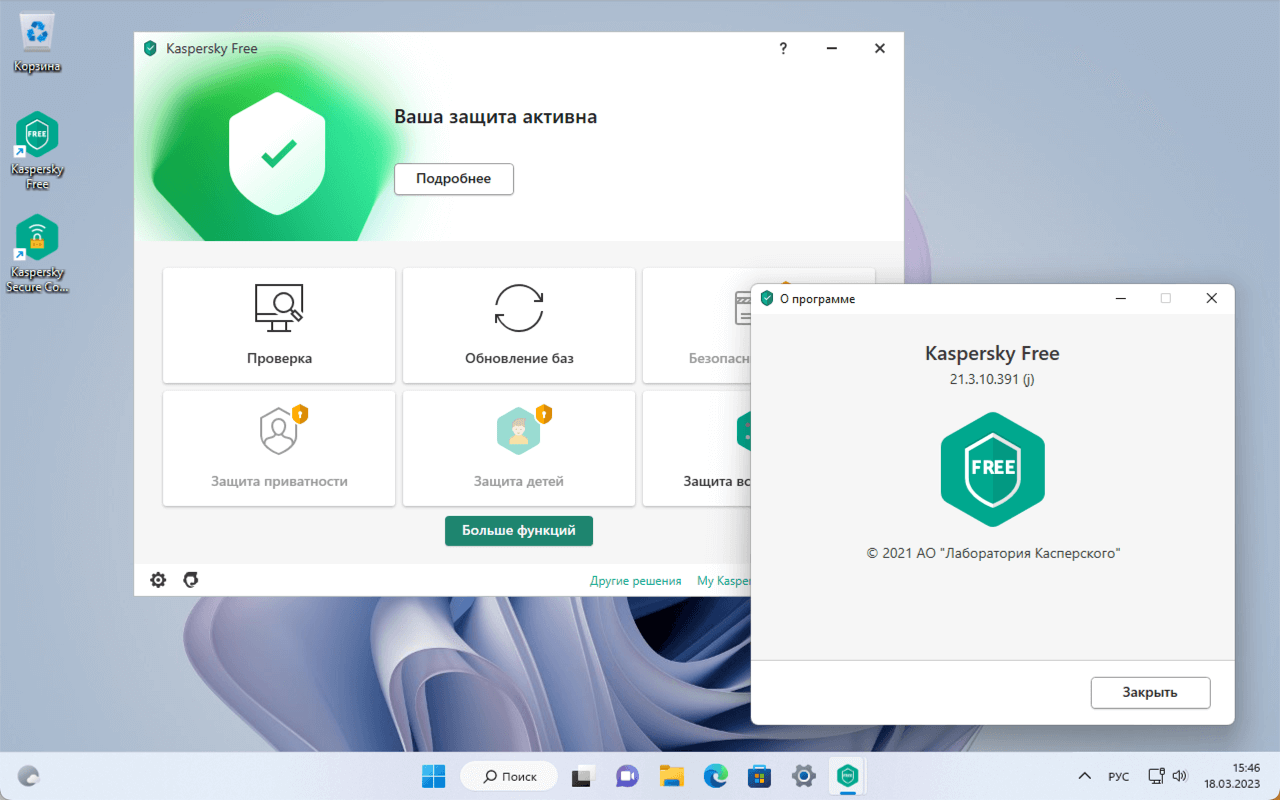
Task: Switch the РУС input language indicator
Action: pos(1119,777)
